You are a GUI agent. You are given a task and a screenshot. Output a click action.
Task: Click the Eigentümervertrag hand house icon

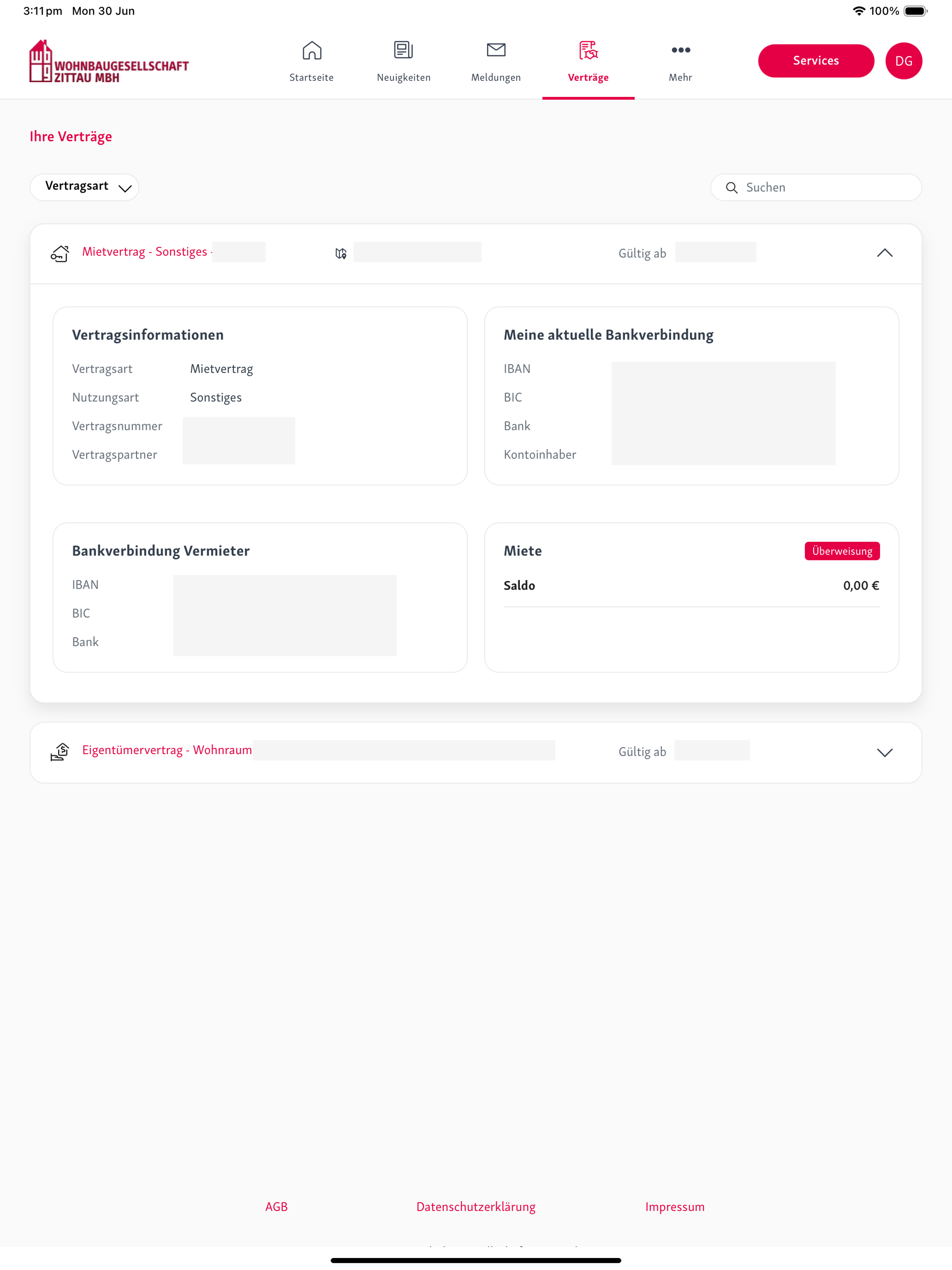tap(60, 752)
